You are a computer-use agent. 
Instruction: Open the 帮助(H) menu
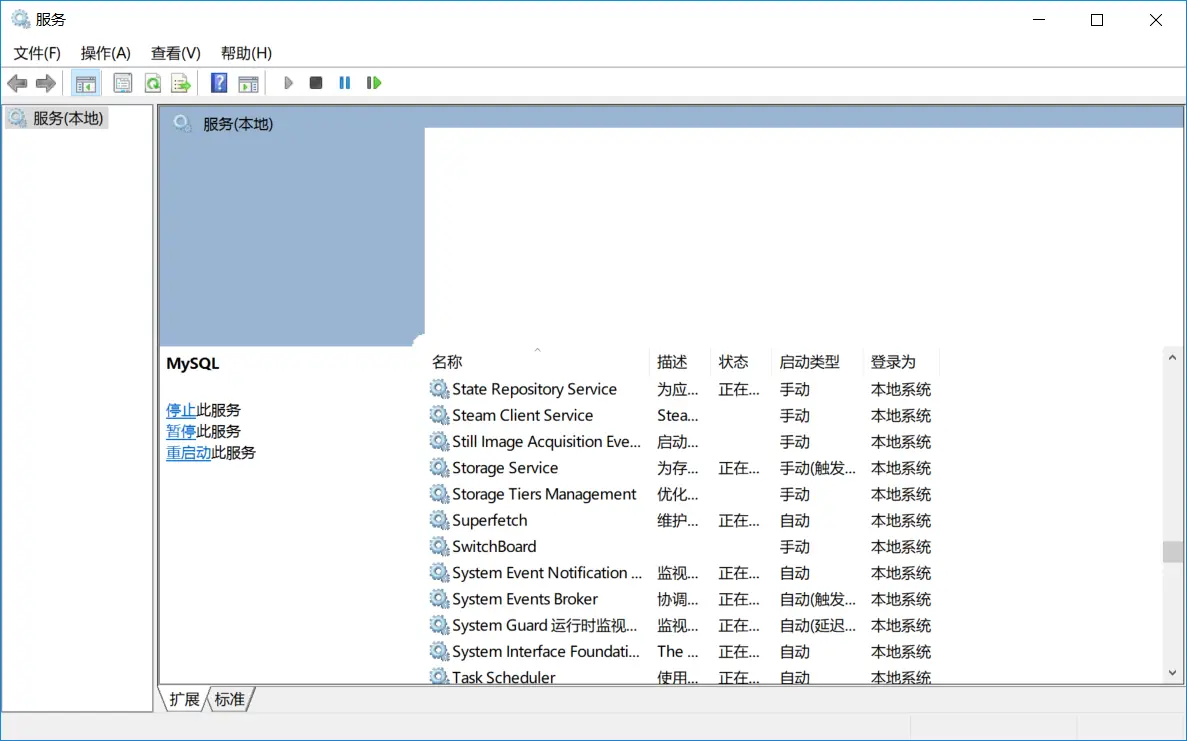click(x=246, y=53)
